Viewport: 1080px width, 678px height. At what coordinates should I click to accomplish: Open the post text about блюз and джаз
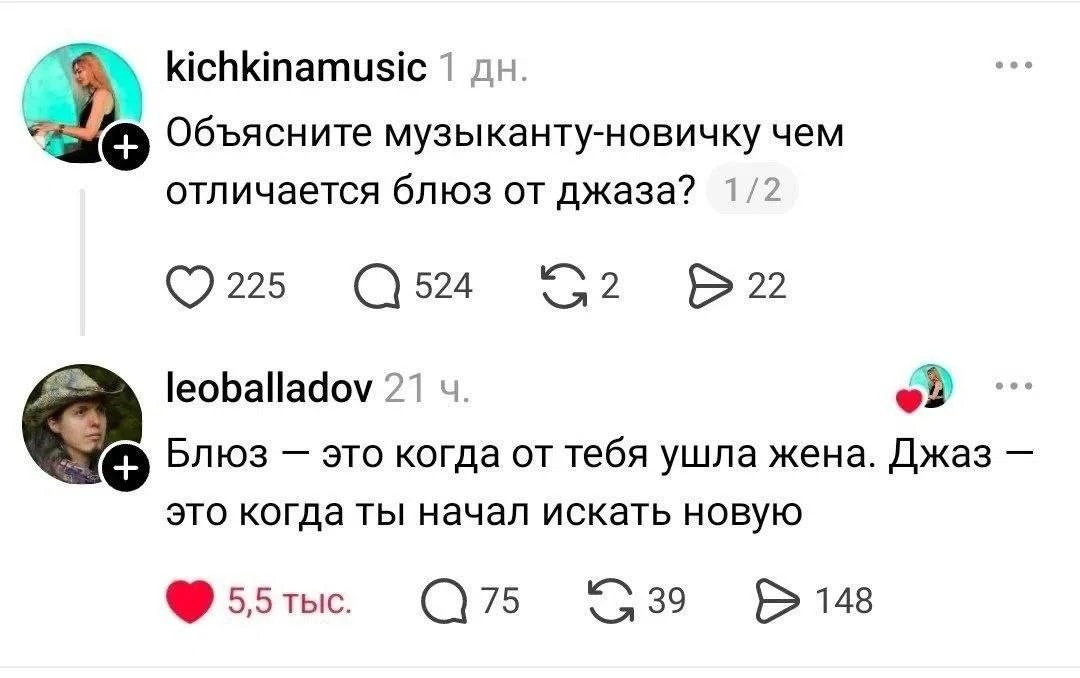coord(505,162)
